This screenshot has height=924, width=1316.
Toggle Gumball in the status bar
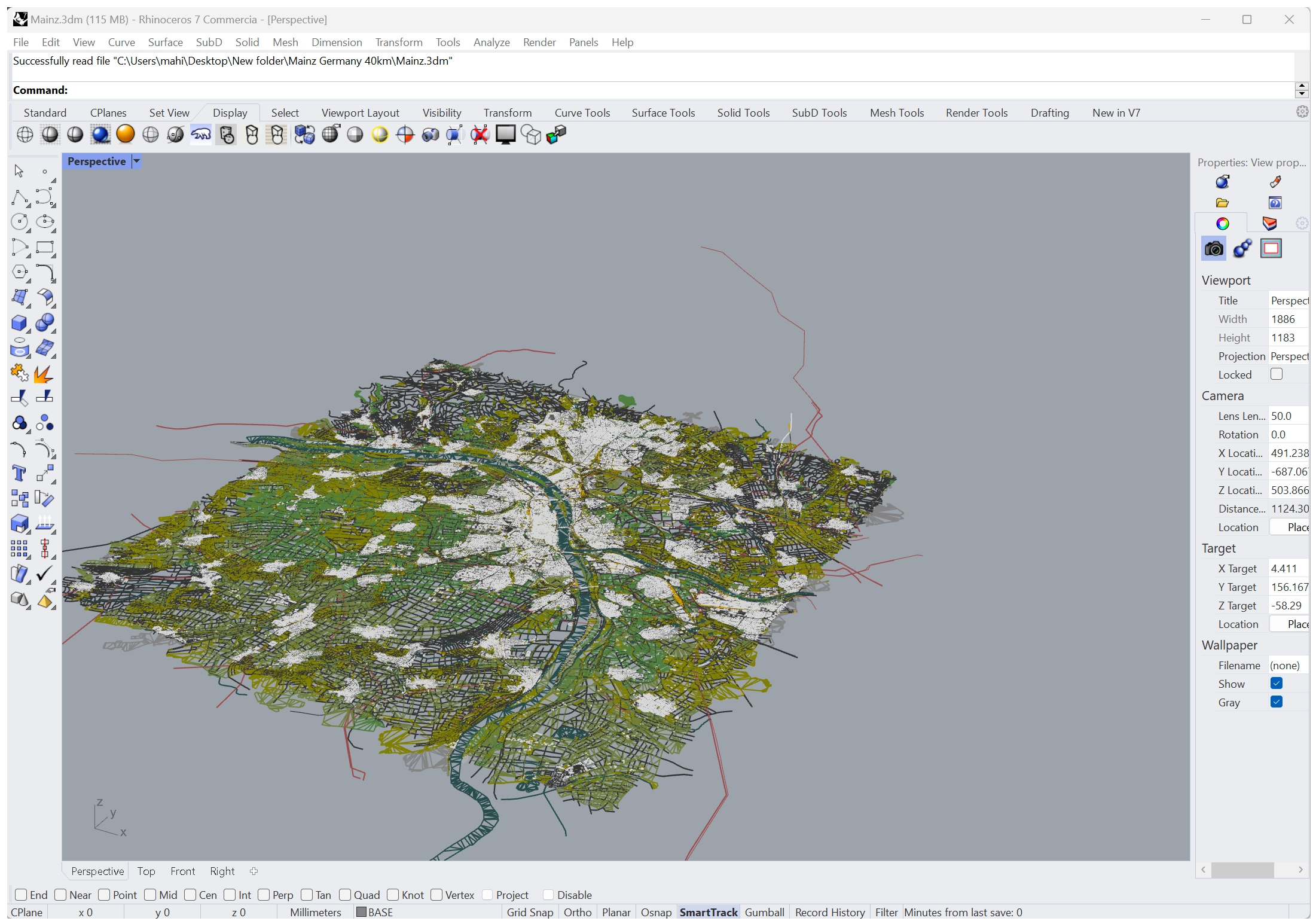(x=764, y=912)
